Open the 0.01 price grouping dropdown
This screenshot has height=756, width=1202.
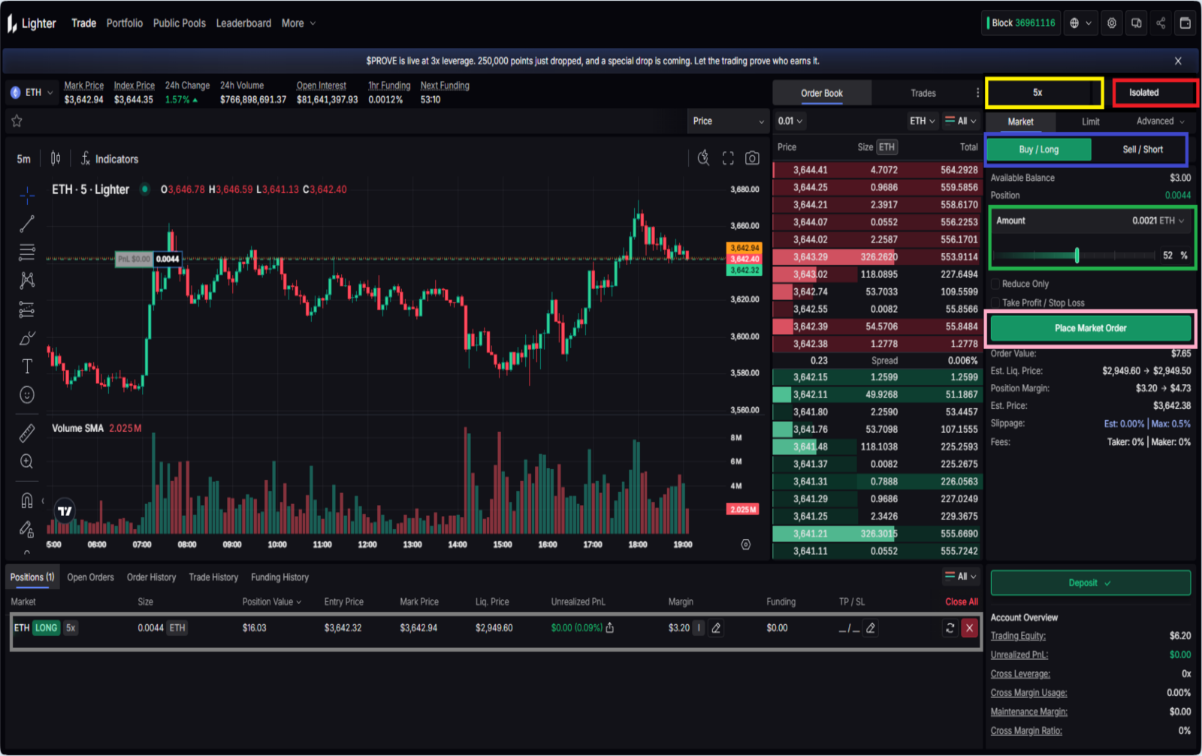(791, 121)
